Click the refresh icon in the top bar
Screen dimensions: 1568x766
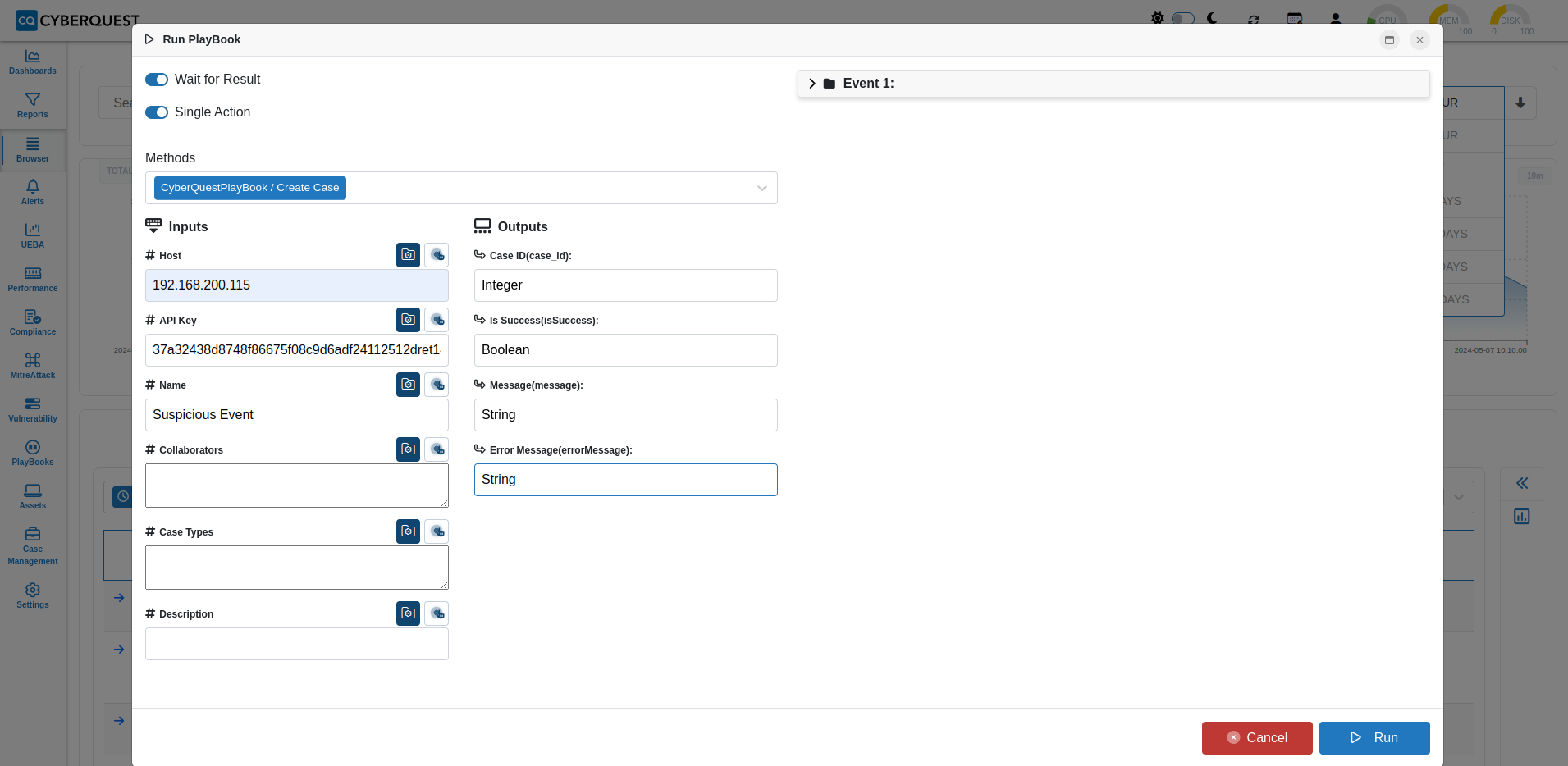tap(1254, 19)
